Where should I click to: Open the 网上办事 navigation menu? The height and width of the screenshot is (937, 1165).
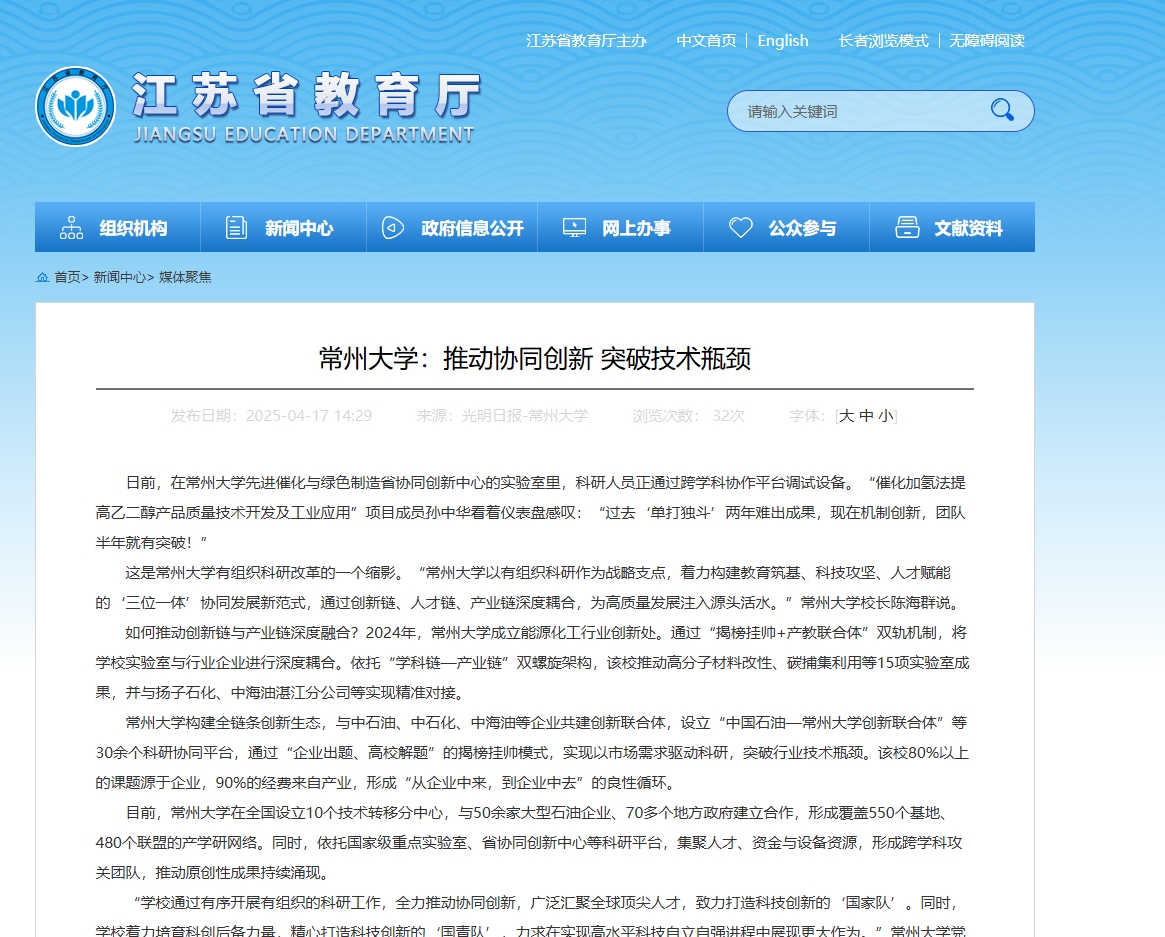636,228
